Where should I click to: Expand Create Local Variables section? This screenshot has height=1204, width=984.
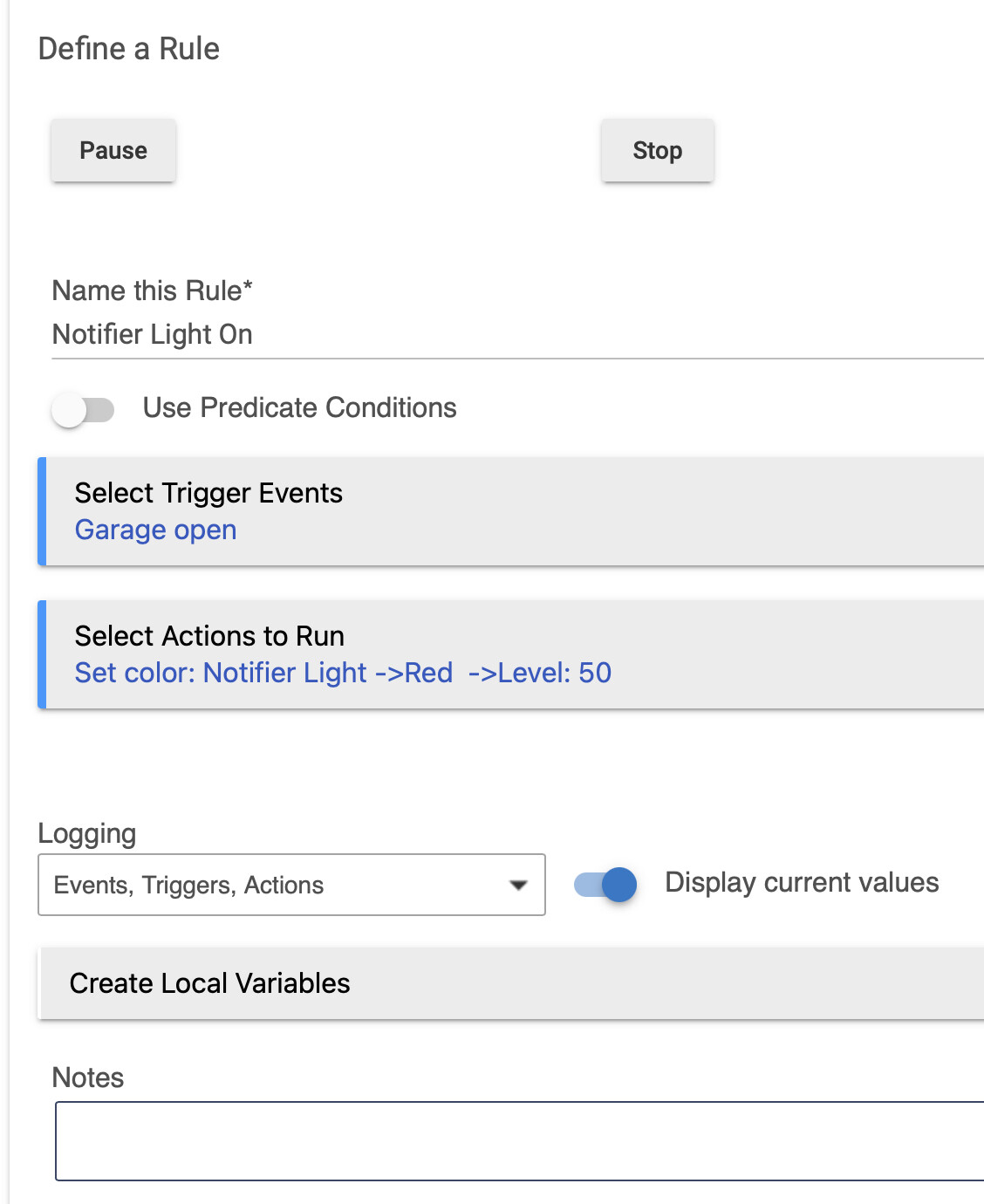pyautogui.click(x=511, y=983)
